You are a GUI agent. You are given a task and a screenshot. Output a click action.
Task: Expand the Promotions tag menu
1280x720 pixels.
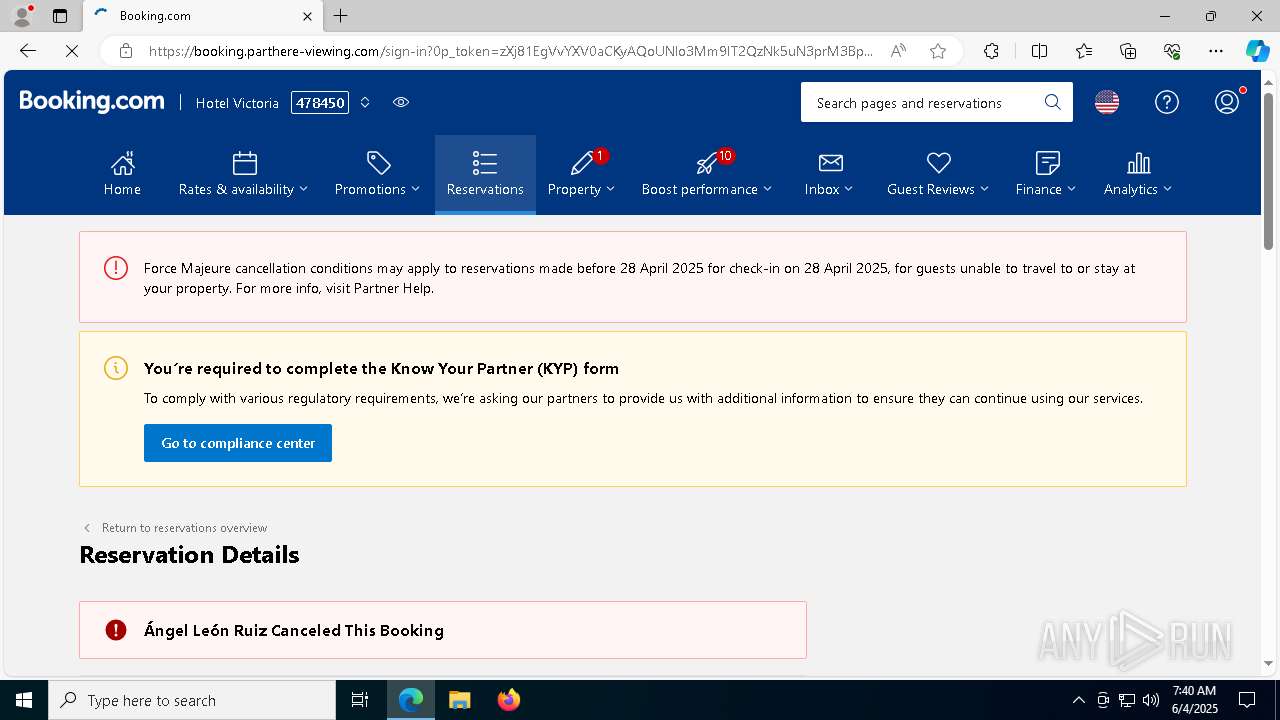pyautogui.click(x=377, y=174)
